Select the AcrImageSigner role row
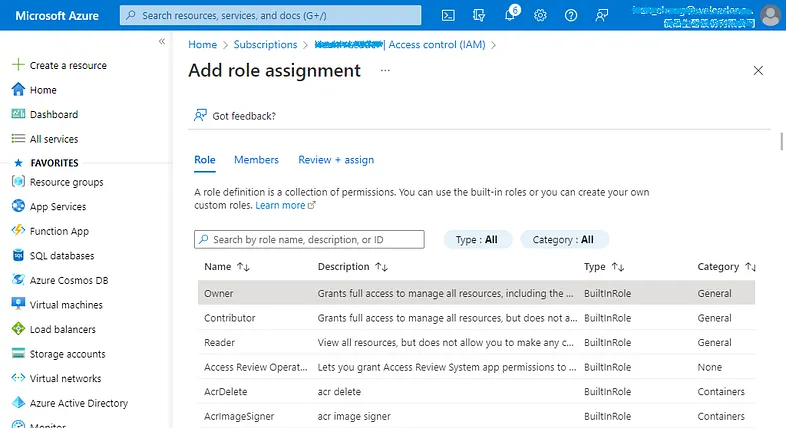The width and height of the screenshot is (786, 428). pyautogui.click(x=477, y=416)
